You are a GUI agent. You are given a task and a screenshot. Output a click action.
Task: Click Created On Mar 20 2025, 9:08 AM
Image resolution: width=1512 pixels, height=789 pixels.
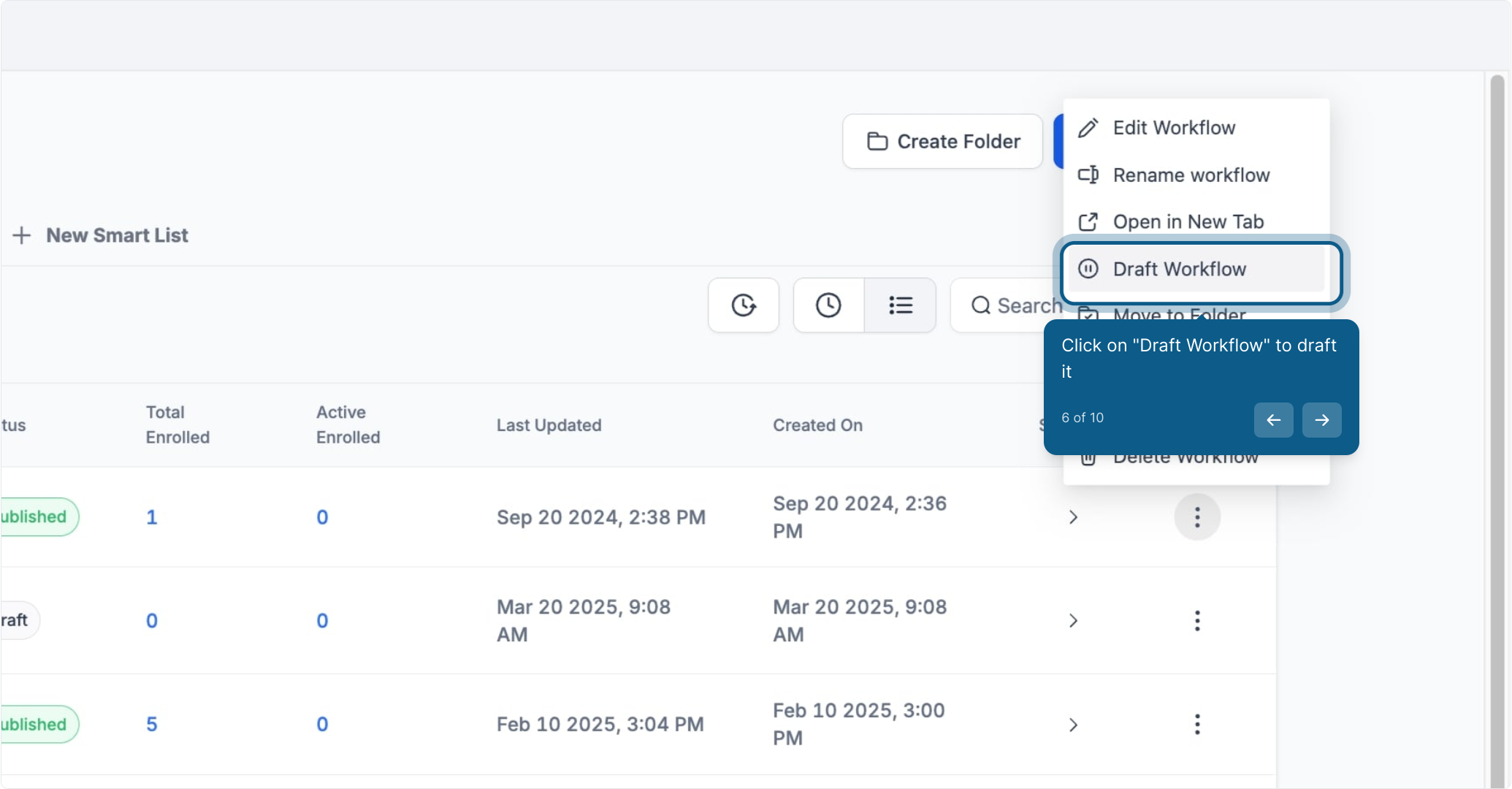pos(860,621)
